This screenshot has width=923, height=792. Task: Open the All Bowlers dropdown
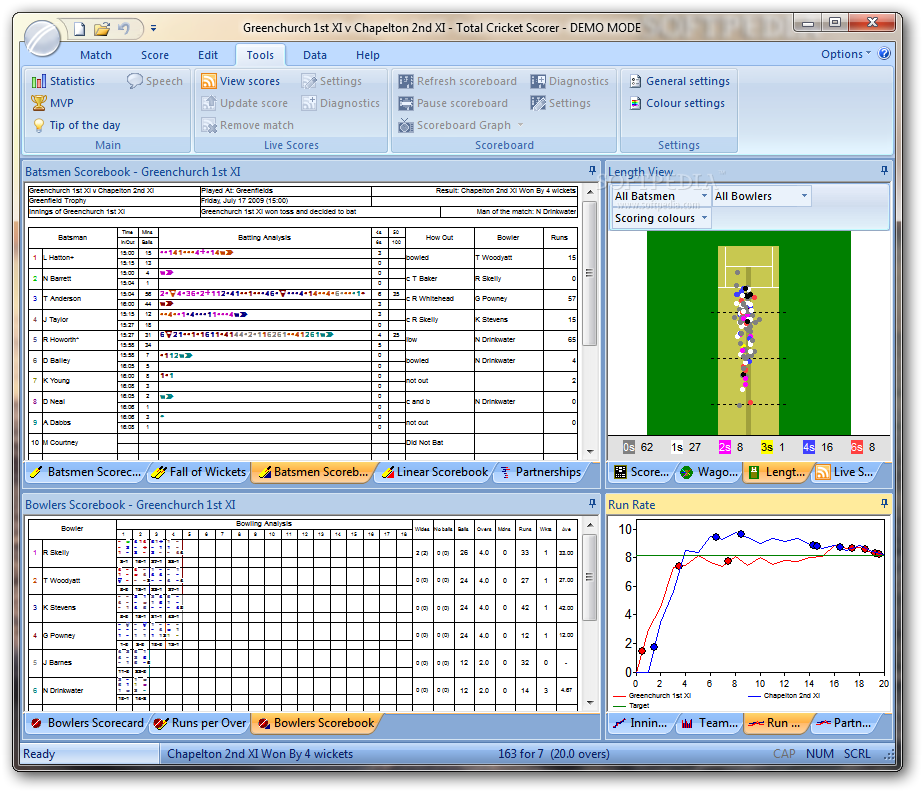761,196
